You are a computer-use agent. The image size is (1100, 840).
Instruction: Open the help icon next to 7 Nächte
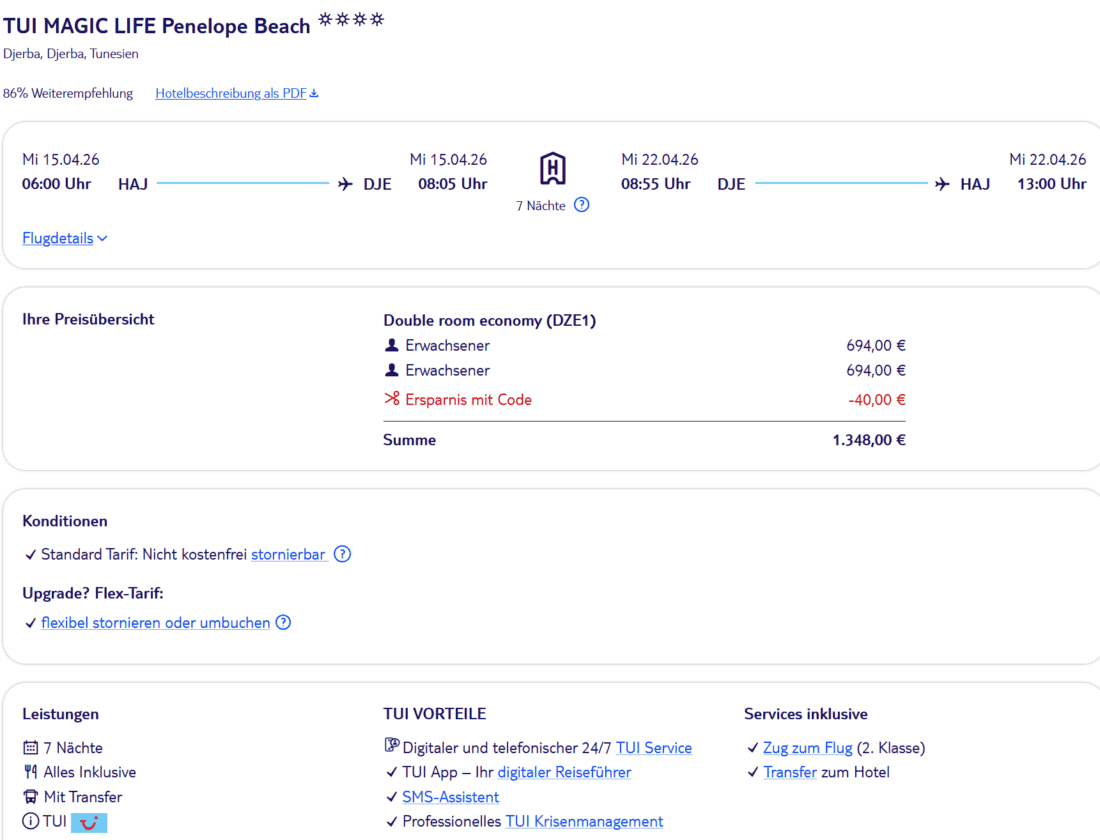tap(582, 205)
